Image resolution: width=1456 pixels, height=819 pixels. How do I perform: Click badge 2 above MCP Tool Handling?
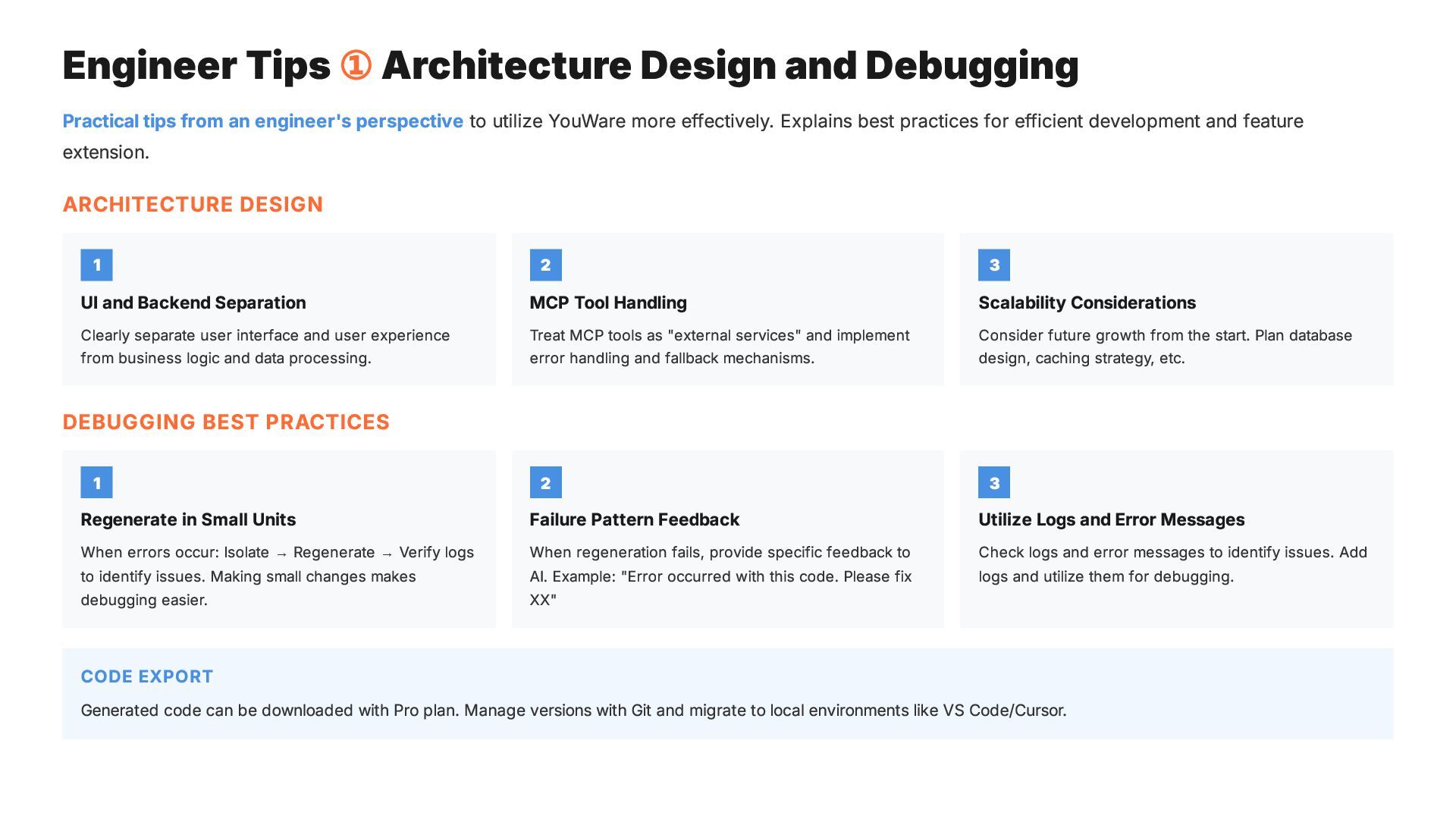point(545,265)
